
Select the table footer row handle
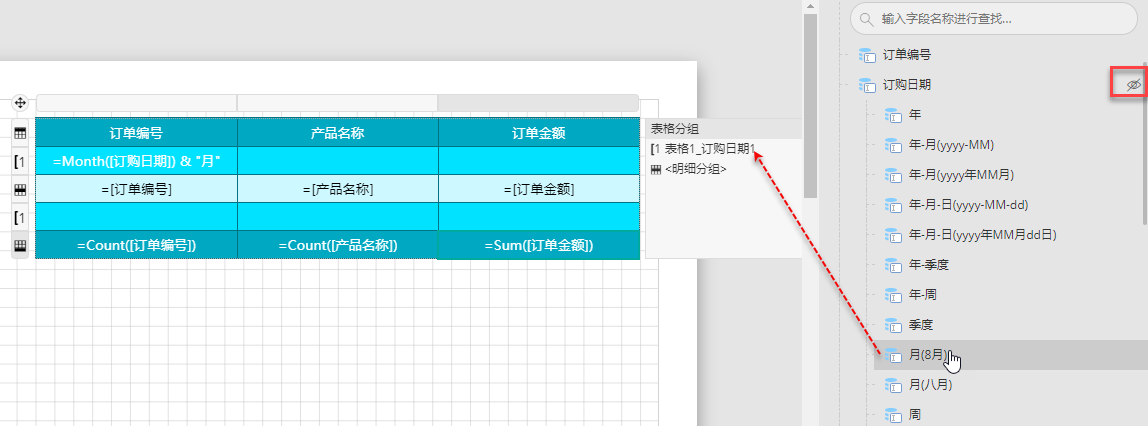click(20, 245)
